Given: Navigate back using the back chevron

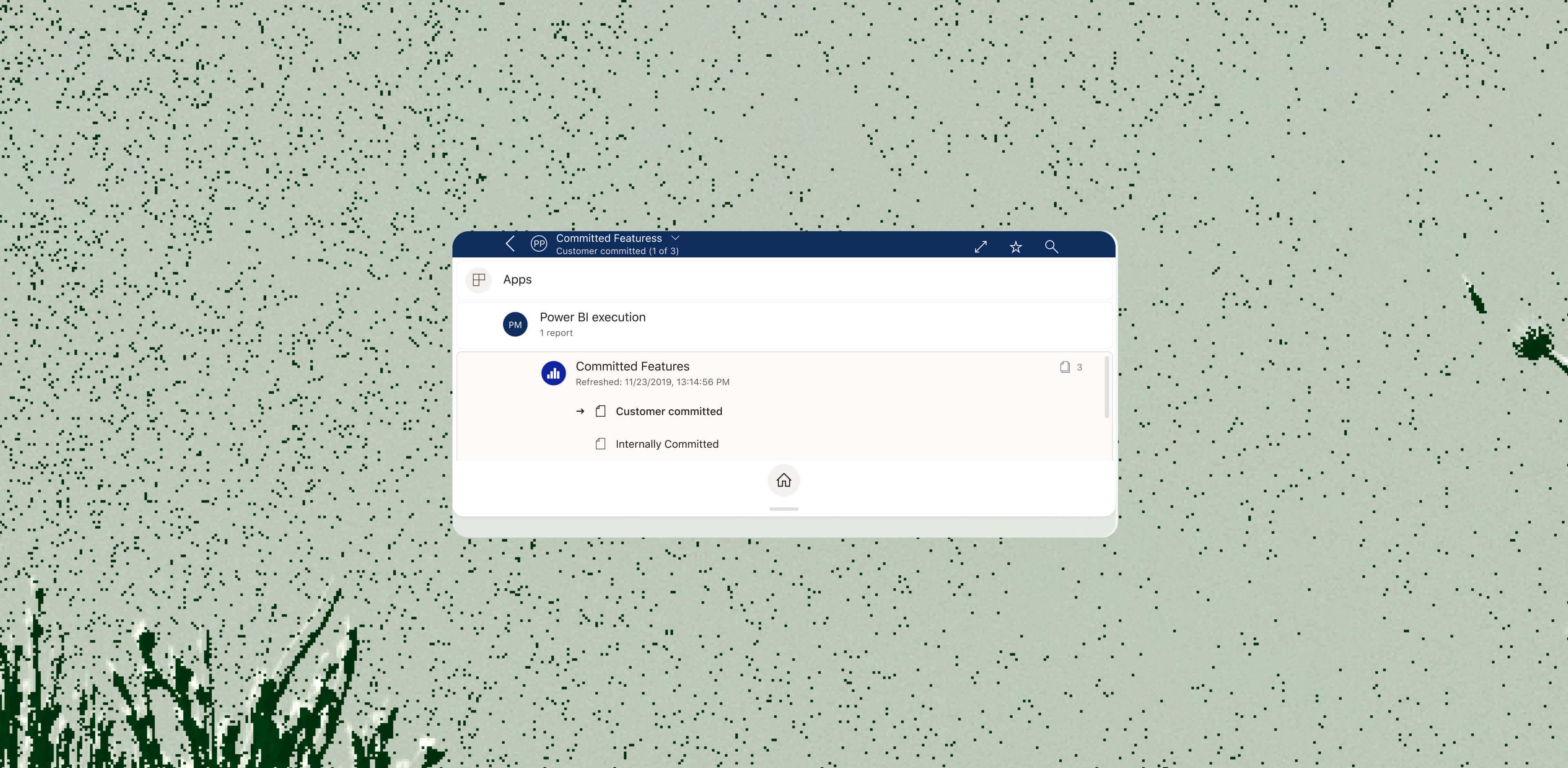Looking at the screenshot, I should pyautogui.click(x=510, y=243).
